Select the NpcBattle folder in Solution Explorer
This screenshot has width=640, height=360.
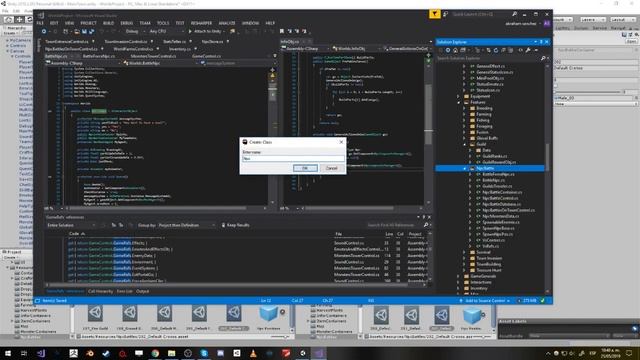coord(490,168)
